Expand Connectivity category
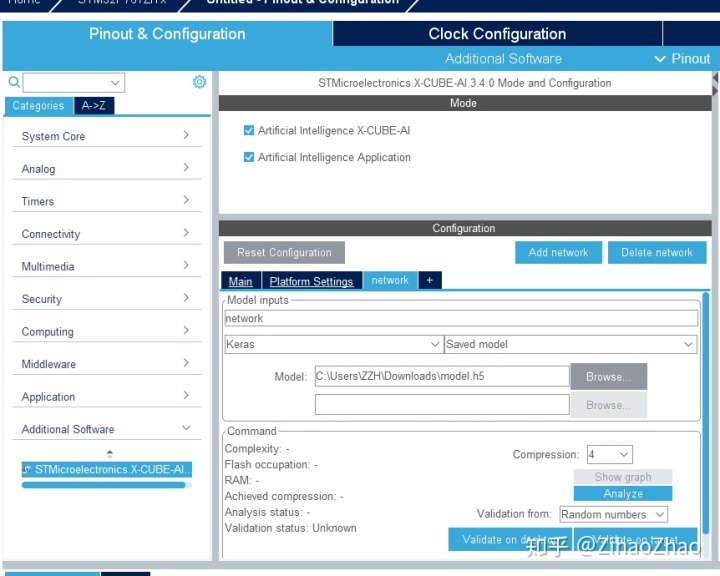The height and width of the screenshot is (576, 720). [x=107, y=234]
